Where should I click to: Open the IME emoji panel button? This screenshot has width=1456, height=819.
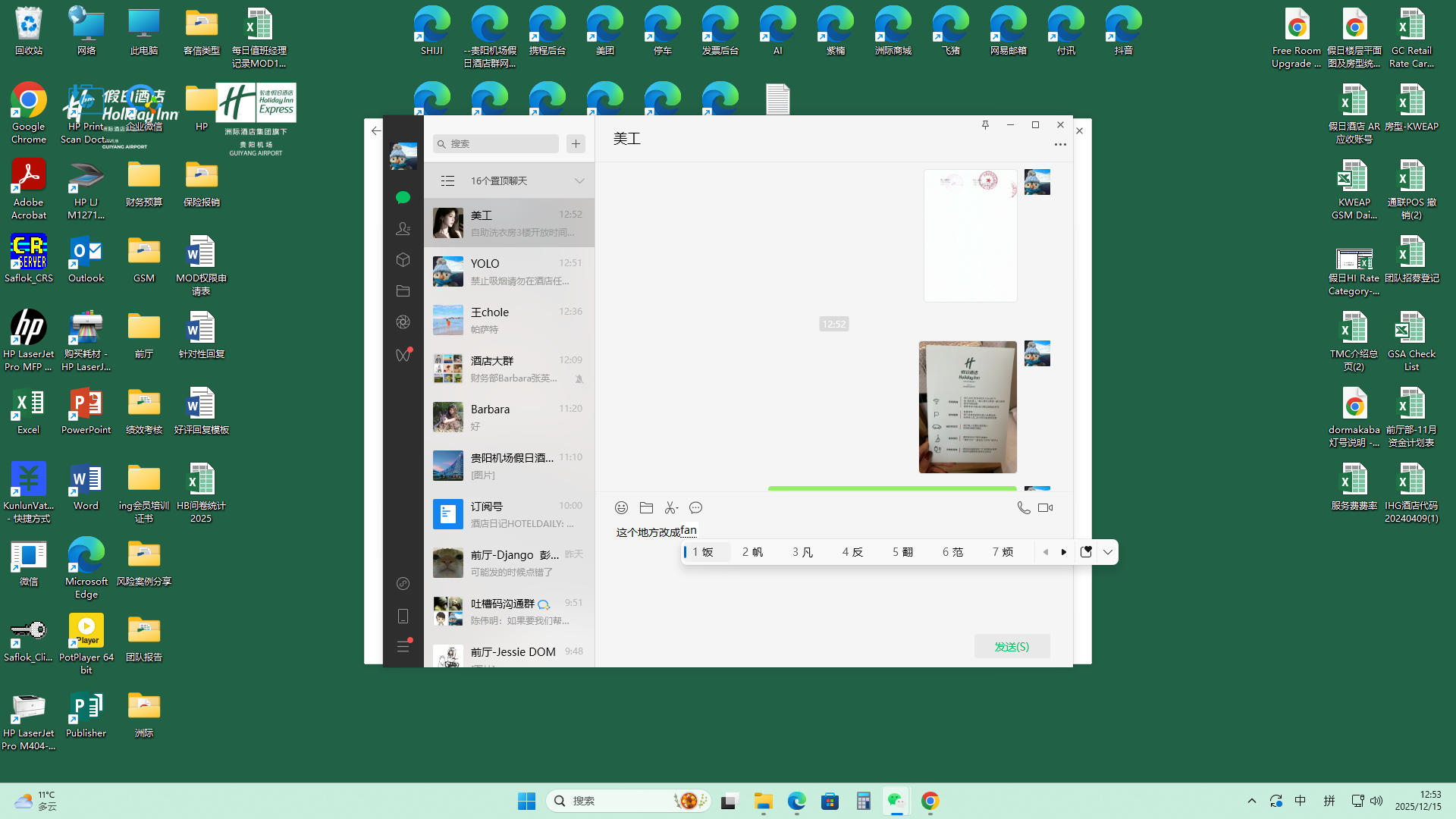(x=1086, y=552)
